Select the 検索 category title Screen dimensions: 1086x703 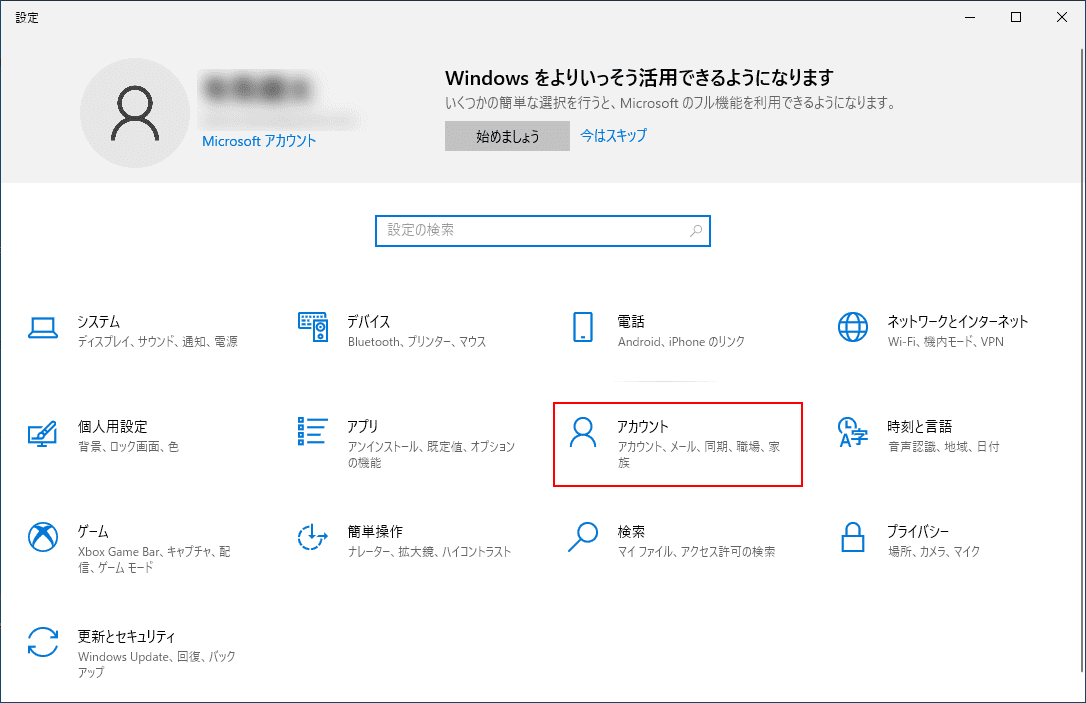tap(631, 531)
